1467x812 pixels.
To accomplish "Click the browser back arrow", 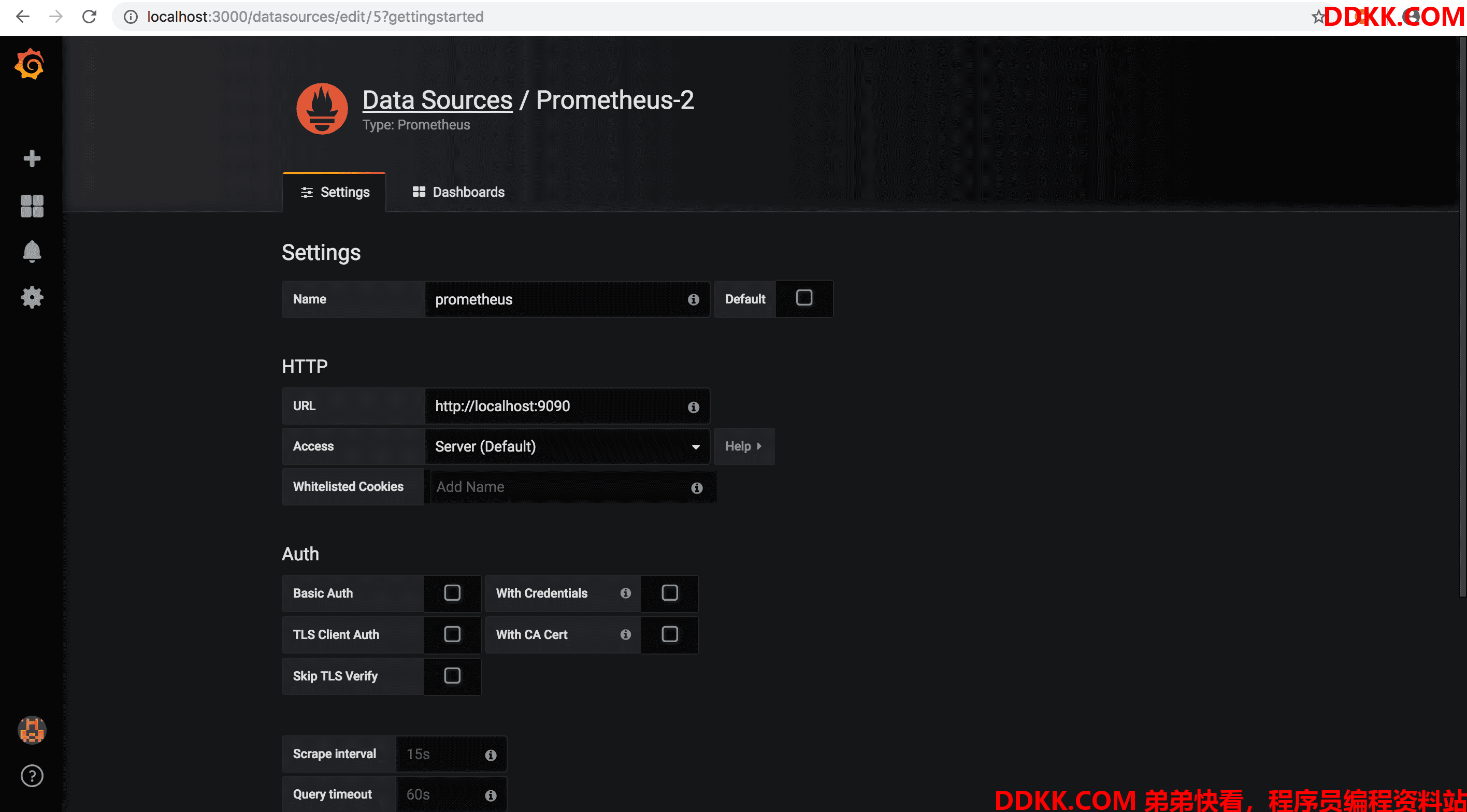I will 23,17.
